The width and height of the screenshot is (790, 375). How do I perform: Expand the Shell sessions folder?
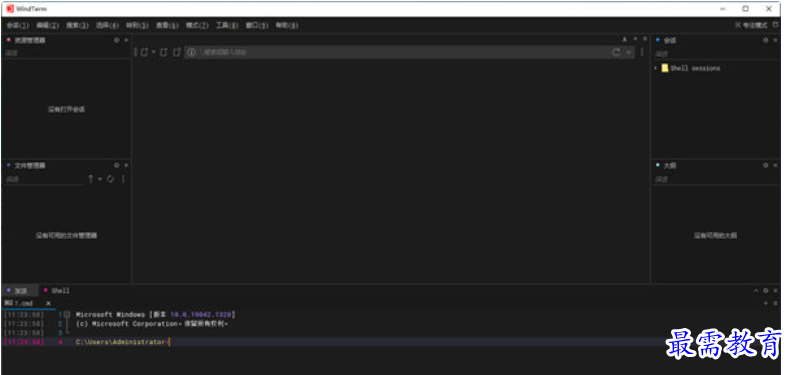pyautogui.click(x=655, y=68)
